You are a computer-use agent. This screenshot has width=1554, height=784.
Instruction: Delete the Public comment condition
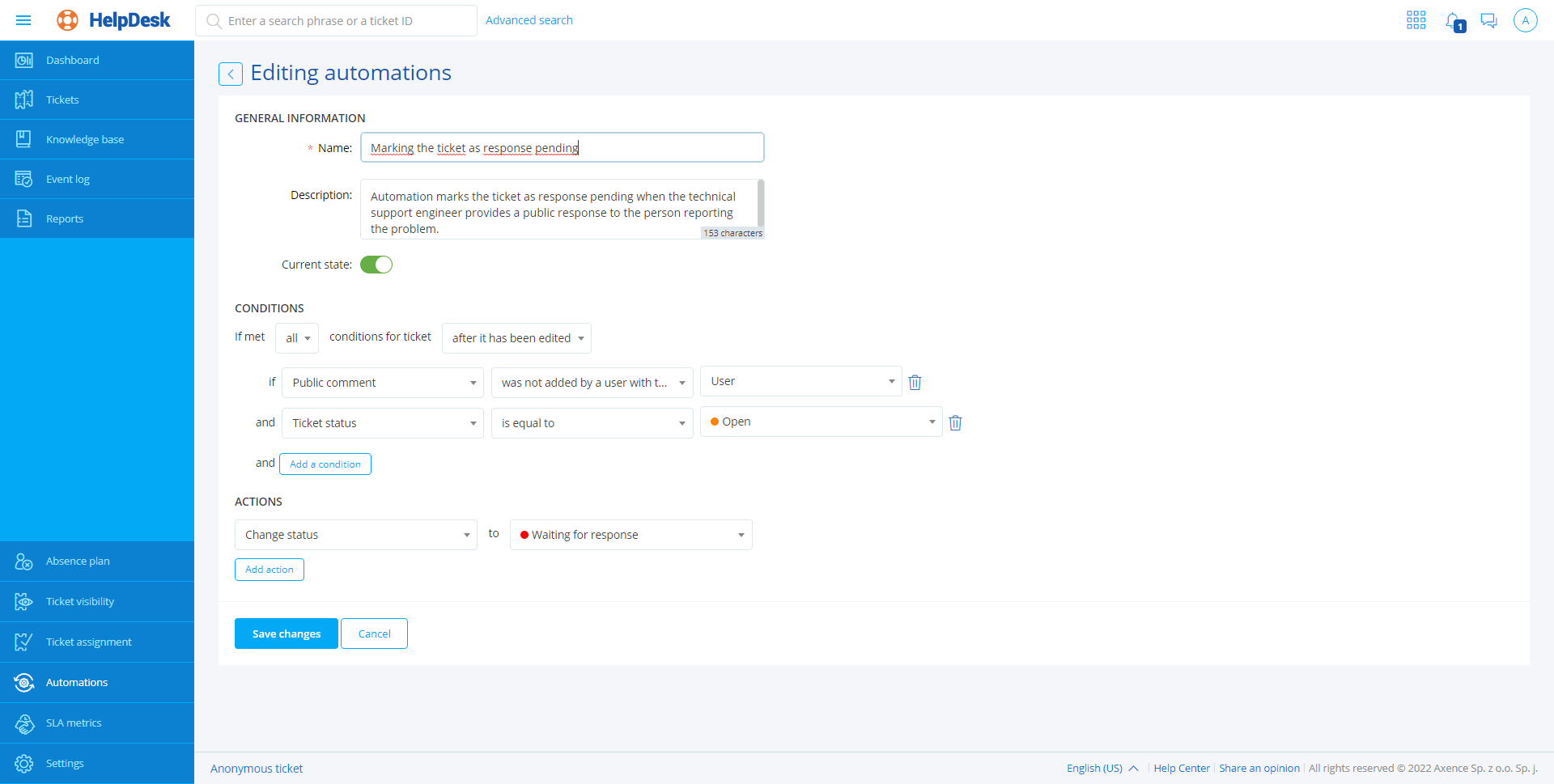pyautogui.click(x=915, y=382)
